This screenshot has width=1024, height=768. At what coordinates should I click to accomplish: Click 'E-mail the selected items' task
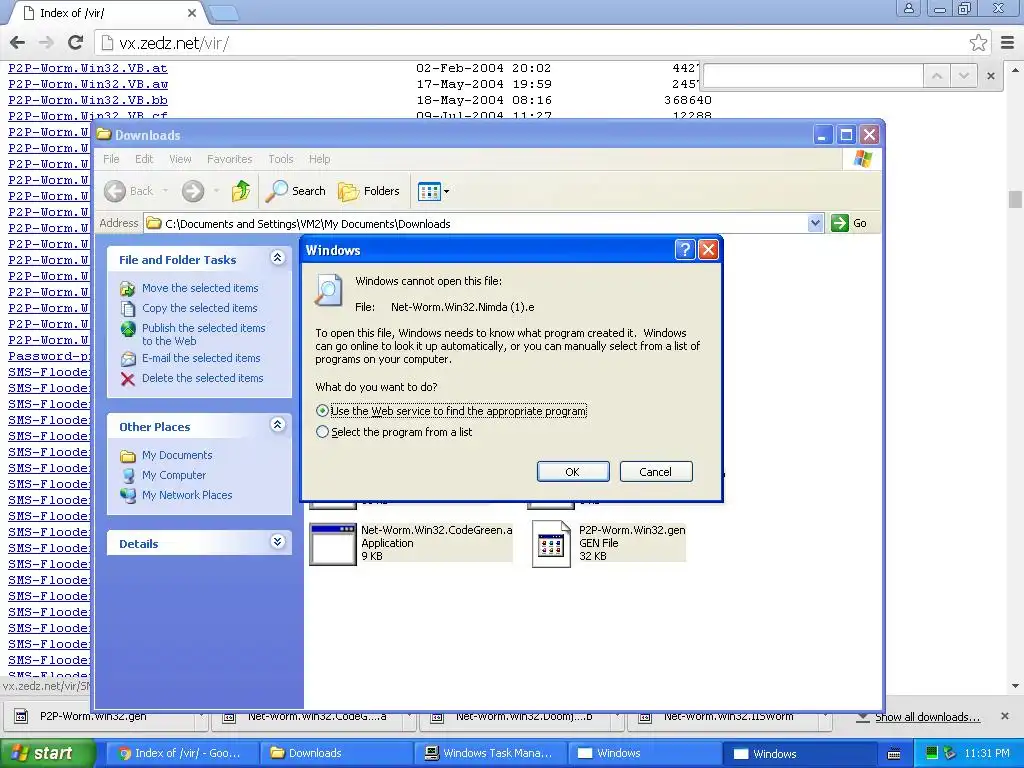tap(201, 358)
